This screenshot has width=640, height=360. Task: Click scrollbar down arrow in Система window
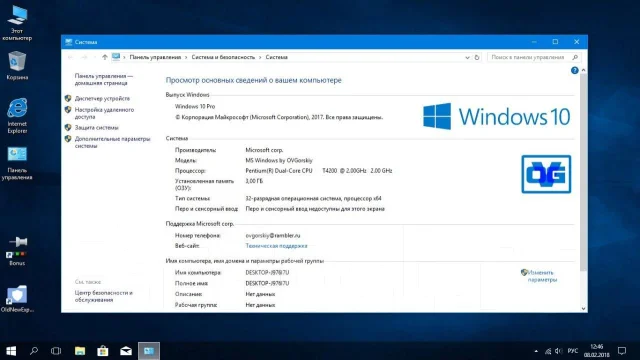[583, 309]
